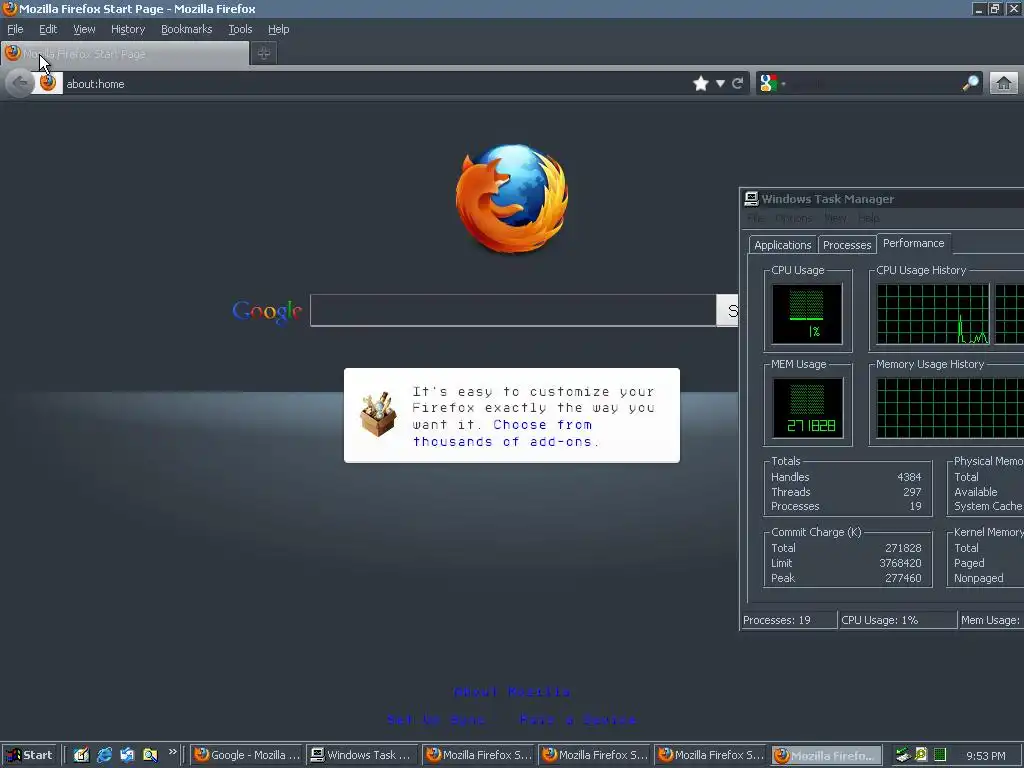1024x768 pixels.
Task: Click the about:home address bar
Action: tap(376, 84)
